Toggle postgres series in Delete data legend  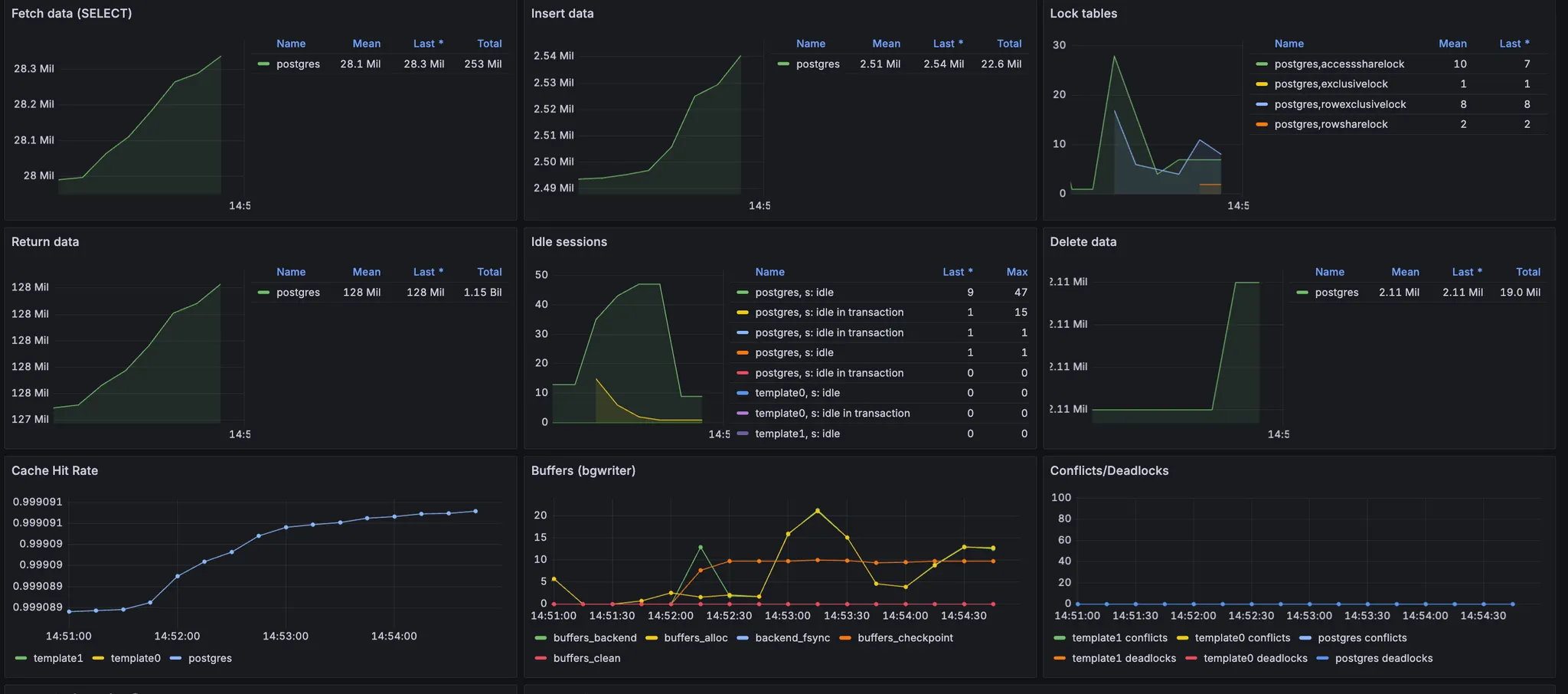pos(1337,292)
